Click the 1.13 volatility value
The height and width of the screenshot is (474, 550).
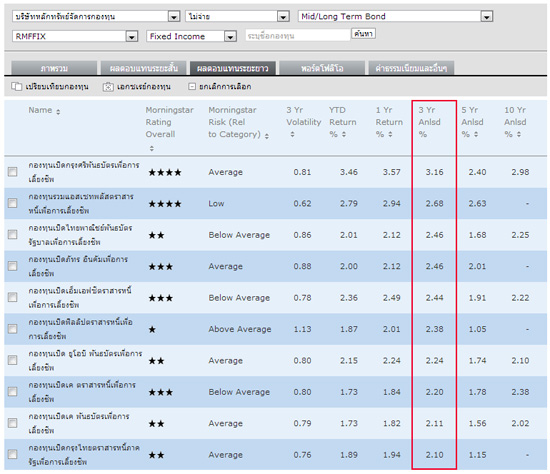(x=302, y=329)
